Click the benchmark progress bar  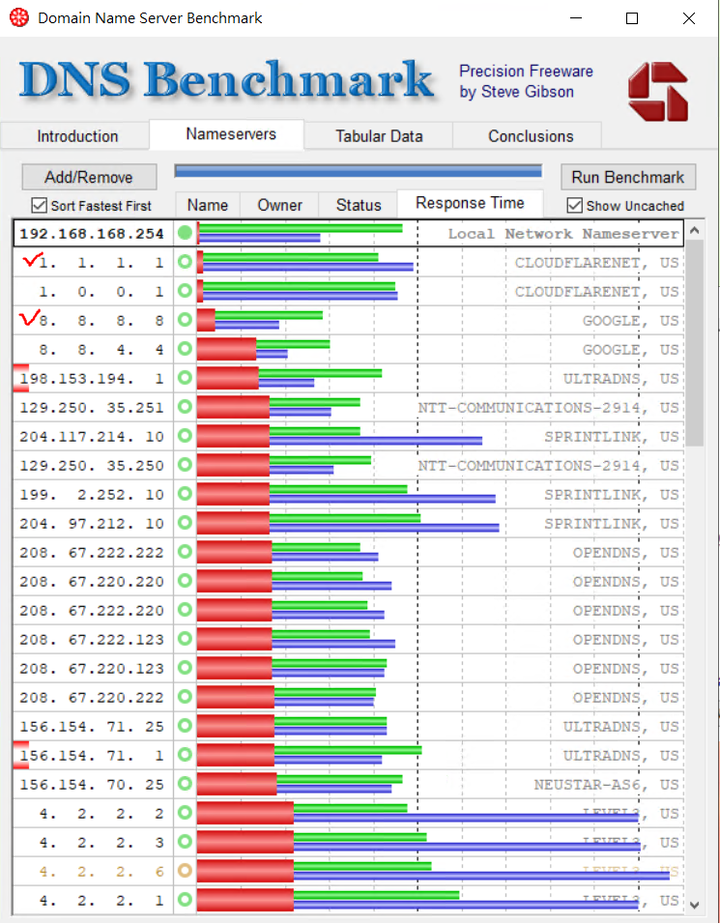(358, 171)
